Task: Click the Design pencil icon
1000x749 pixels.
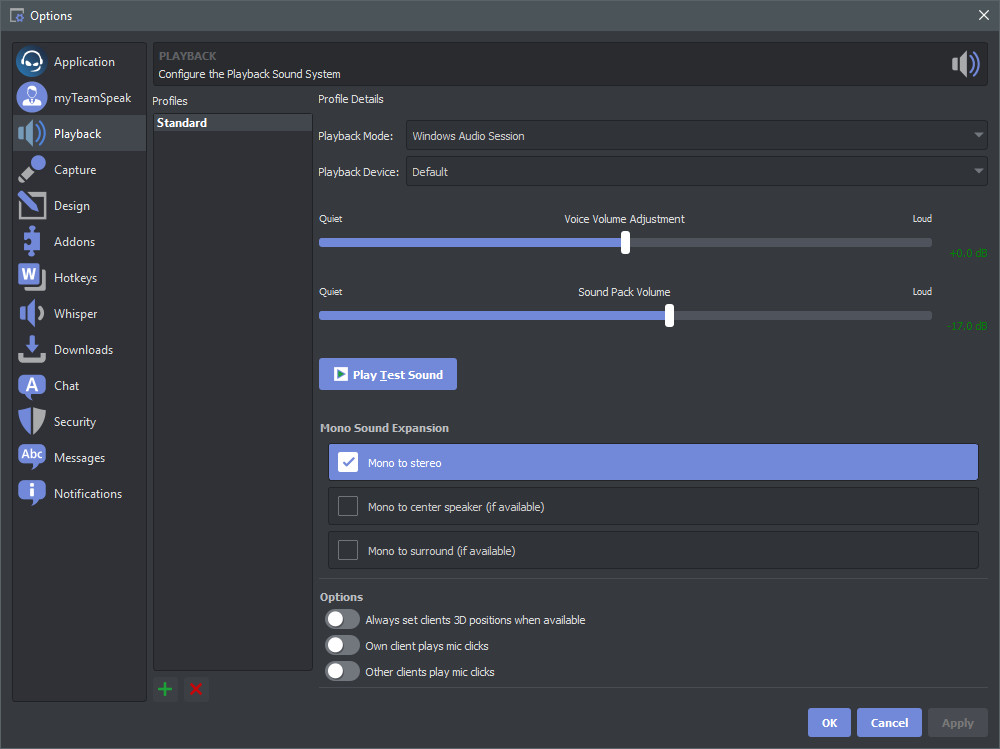Action: 31,205
